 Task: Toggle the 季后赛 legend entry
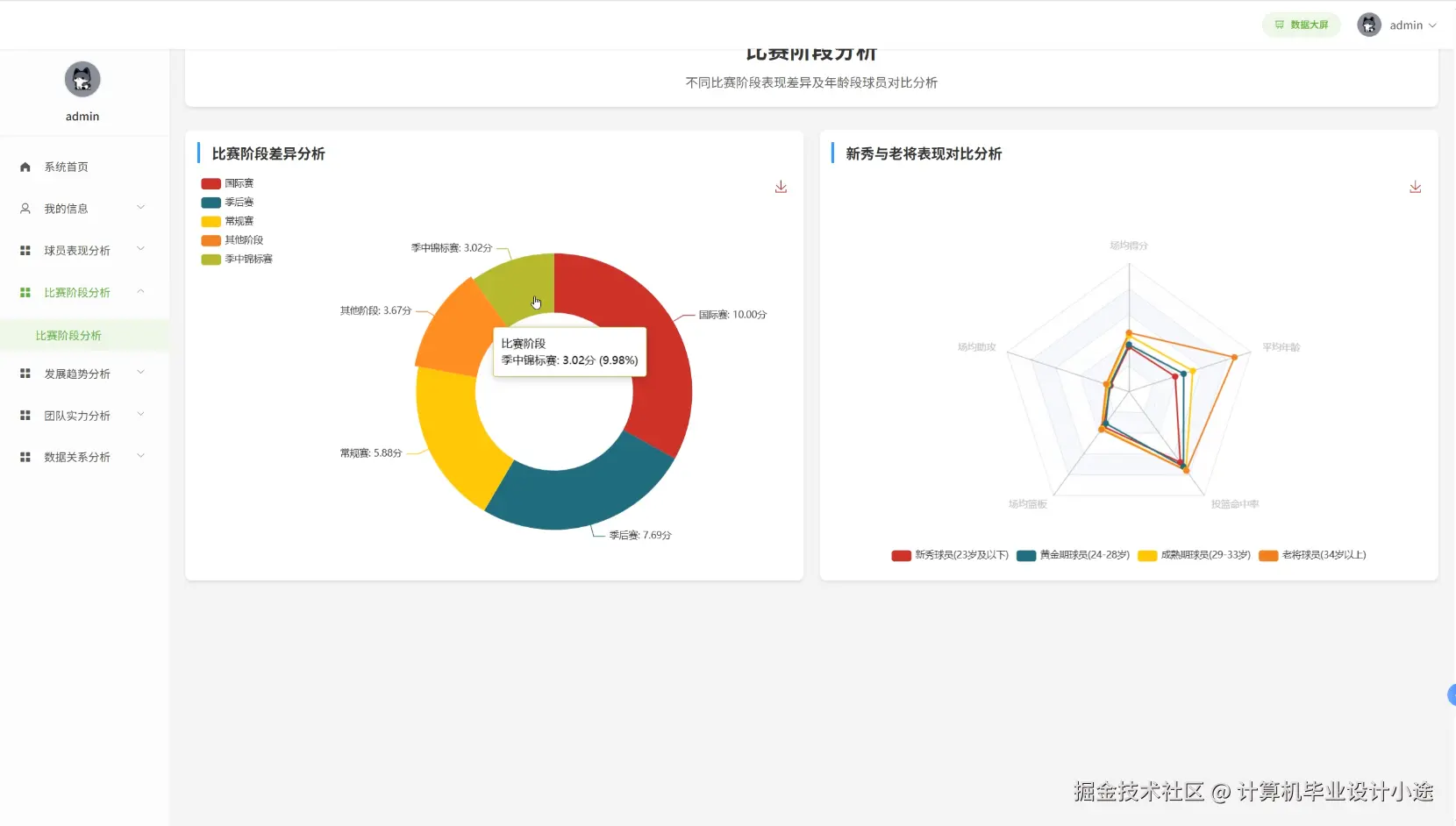[x=230, y=202]
